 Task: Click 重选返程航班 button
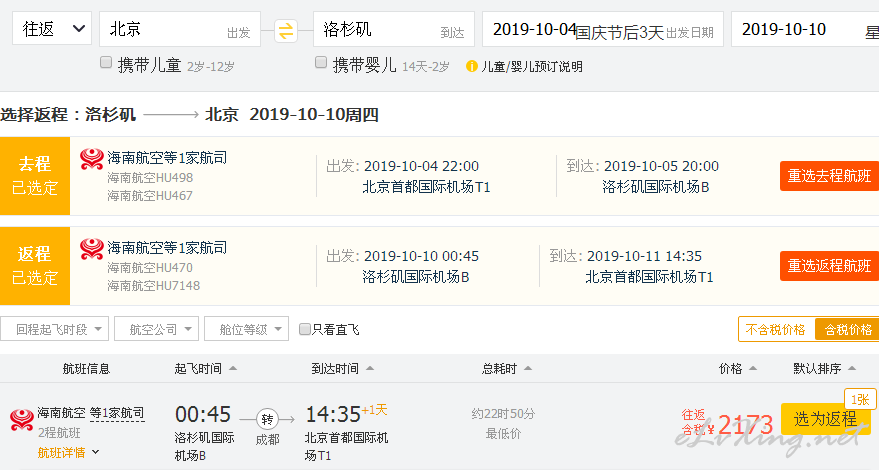[x=829, y=266]
